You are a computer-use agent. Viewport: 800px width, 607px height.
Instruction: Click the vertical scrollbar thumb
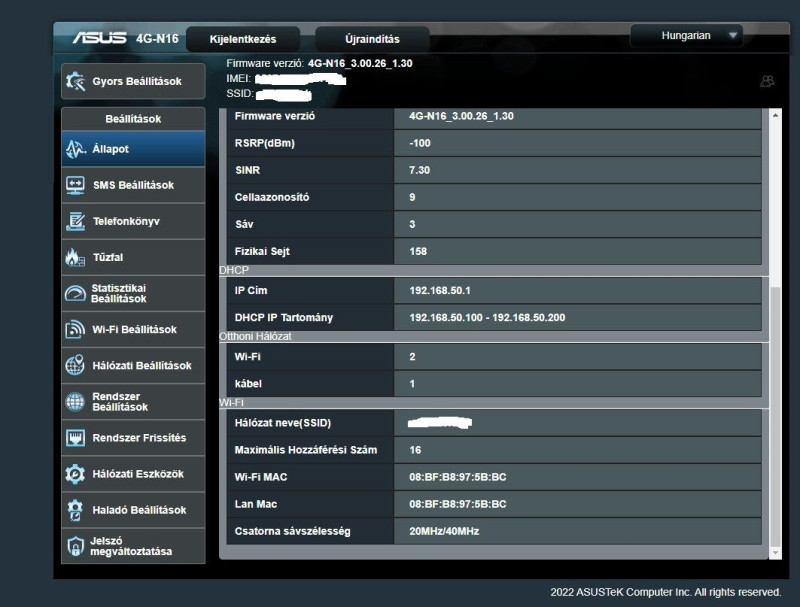(x=776, y=416)
